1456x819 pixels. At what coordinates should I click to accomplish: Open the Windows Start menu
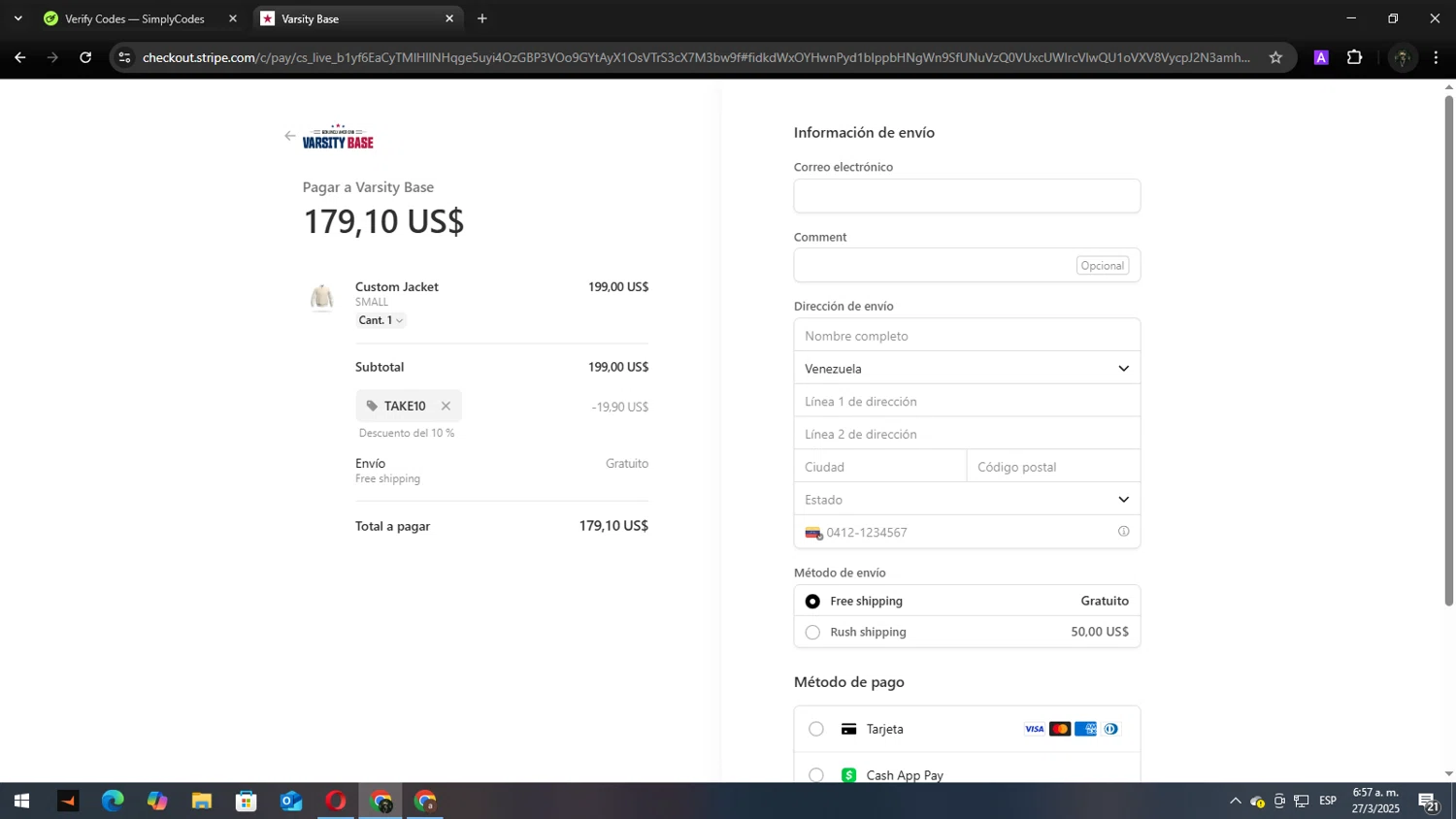[x=21, y=801]
